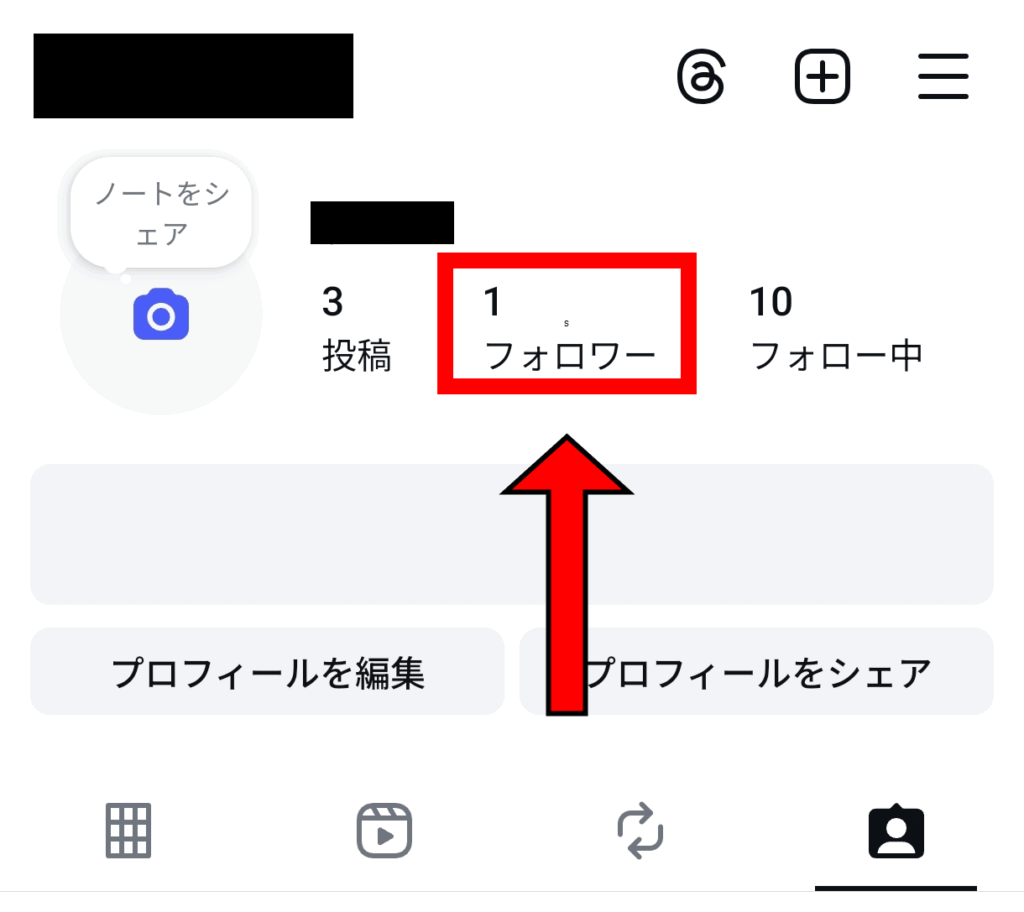1024x912 pixels.
Task: Open the 10 フォロー中 following list
Action: (837, 328)
